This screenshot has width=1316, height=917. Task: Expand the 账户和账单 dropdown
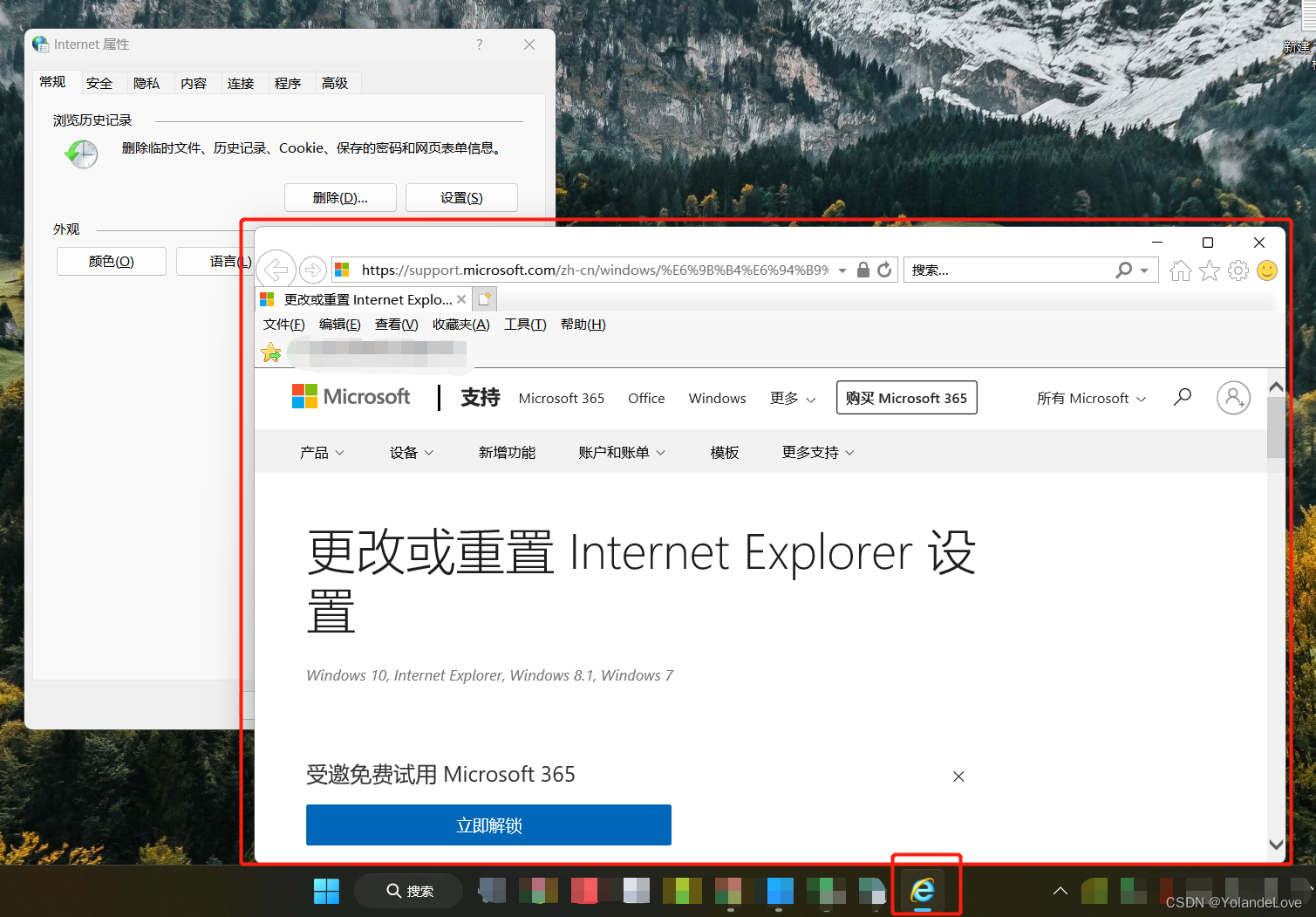pos(622,452)
